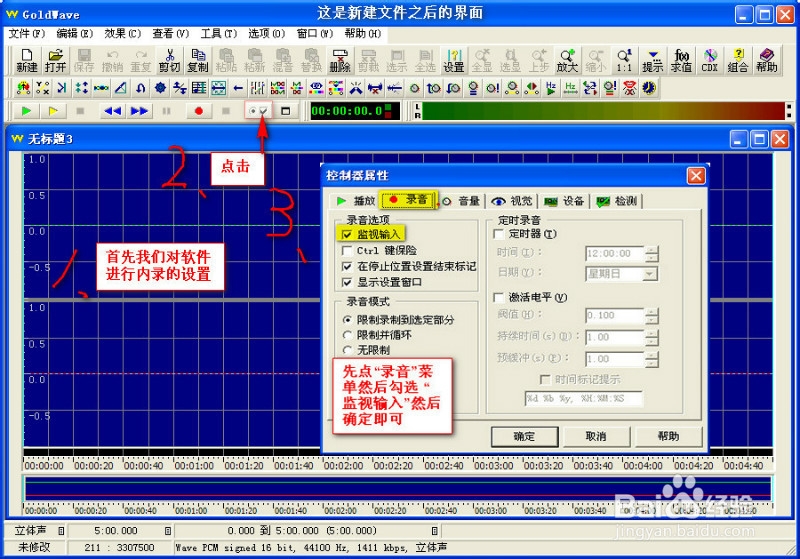Image resolution: width=800 pixels, height=559 pixels.
Task: Click the 剪切 (Cut) scissors icon
Action: [169, 60]
